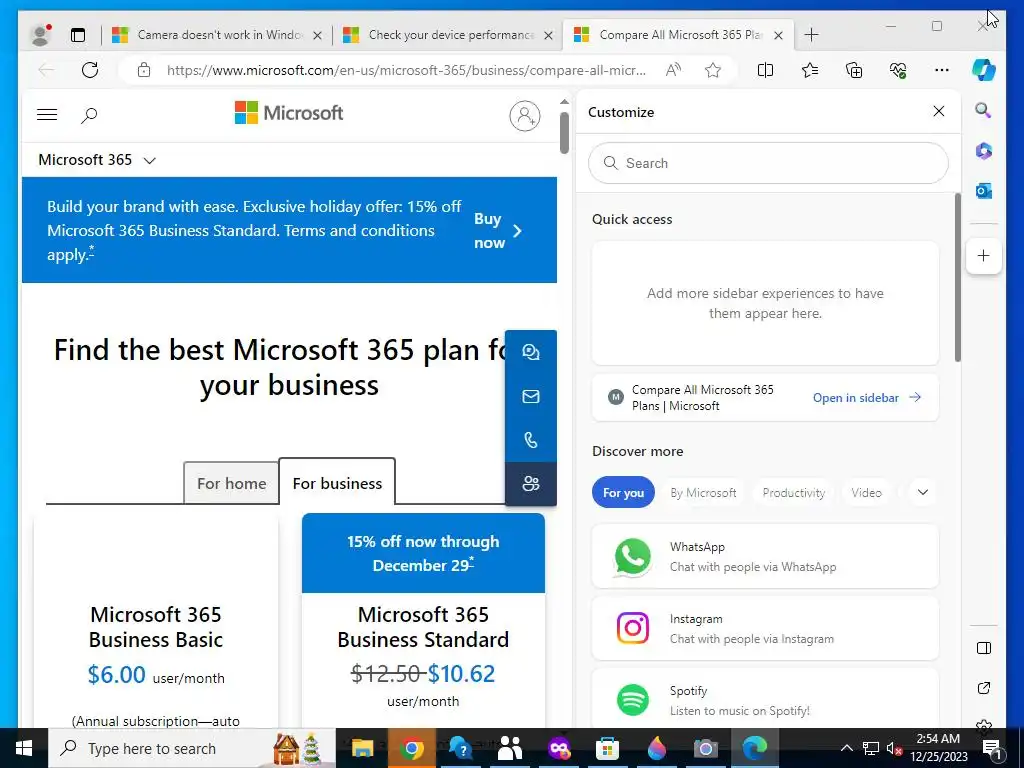The height and width of the screenshot is (768, 1024).
Task: Click the Microsoft account sign-in icon
Action: [525, 116]
